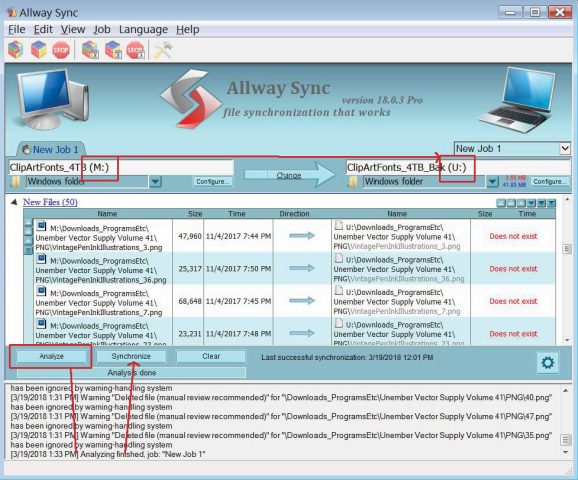Click the left folder icon beside Windows folder
Screen dimensions: 578x480
[15, 182]
